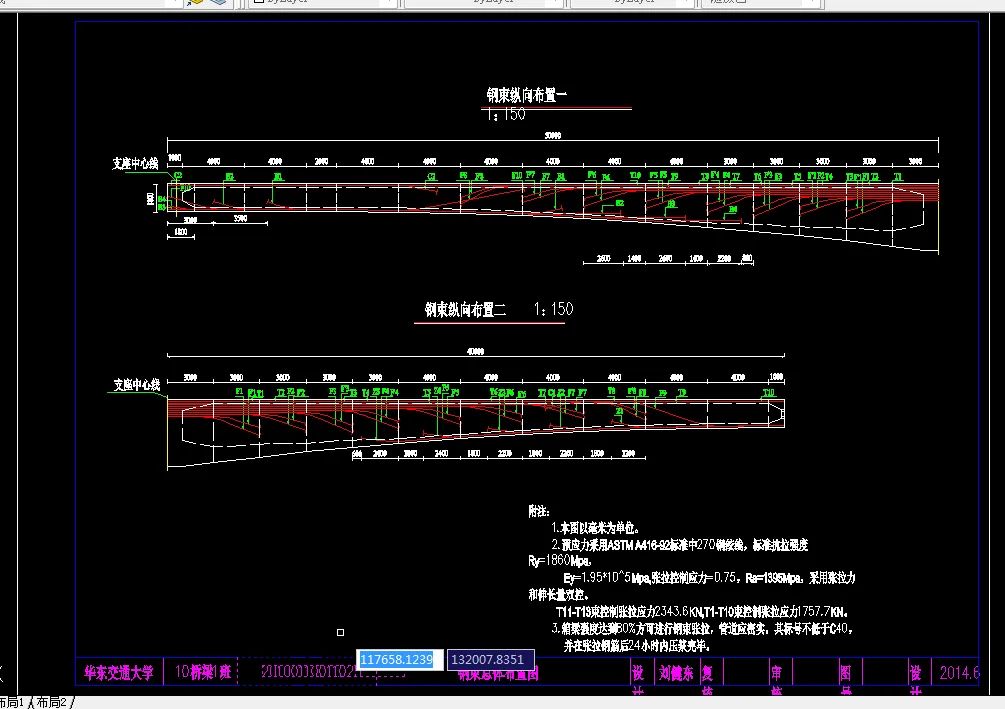Select the 1:150 scale beside 钢束纵向布置二

click(x=553, y=309)
